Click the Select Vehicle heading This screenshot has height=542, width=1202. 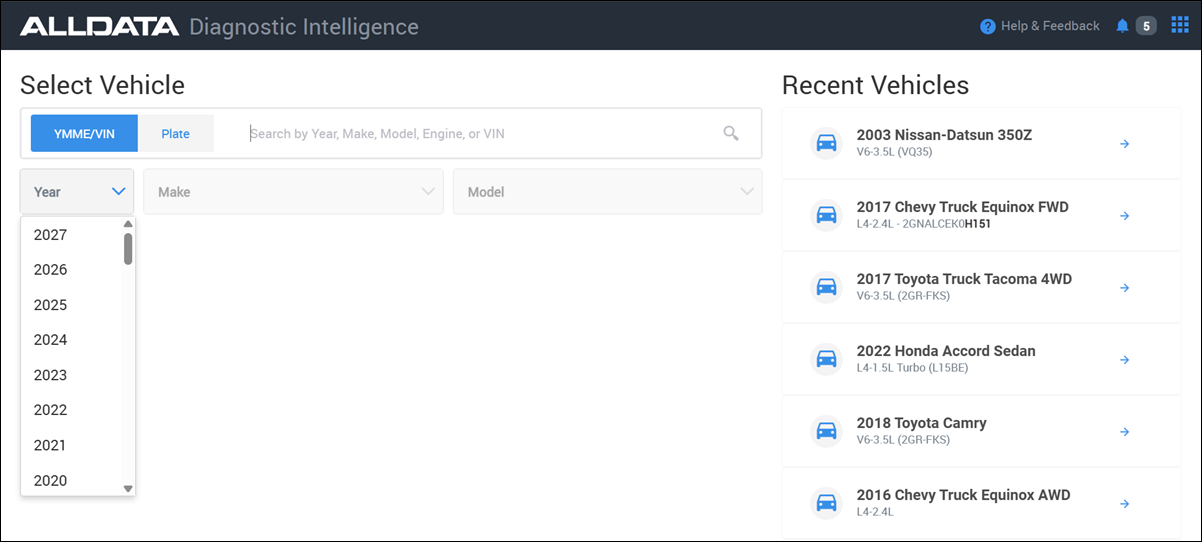tap(102, 85)
